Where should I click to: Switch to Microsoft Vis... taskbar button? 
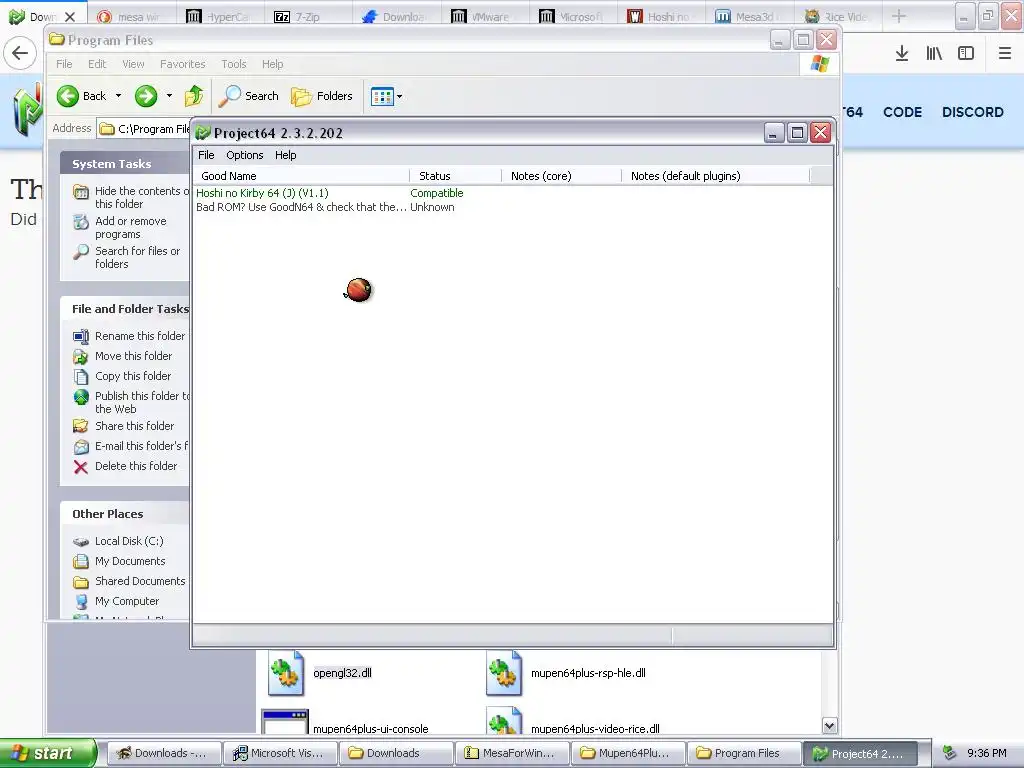click(280, 753)
